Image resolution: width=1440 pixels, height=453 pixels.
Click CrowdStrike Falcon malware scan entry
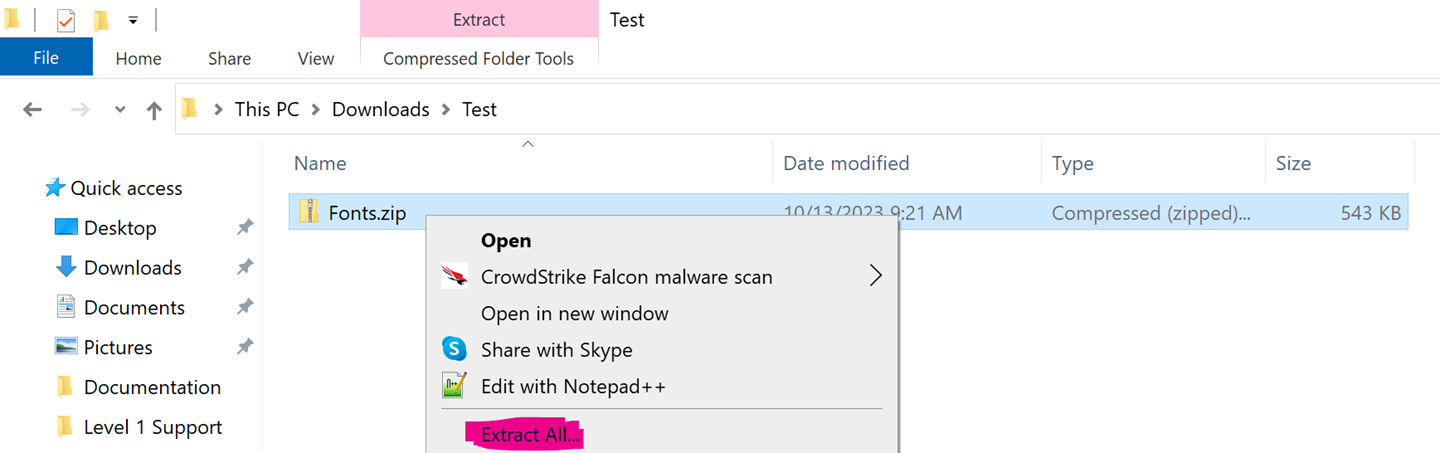pyautogui.click(x=626, y=277)
